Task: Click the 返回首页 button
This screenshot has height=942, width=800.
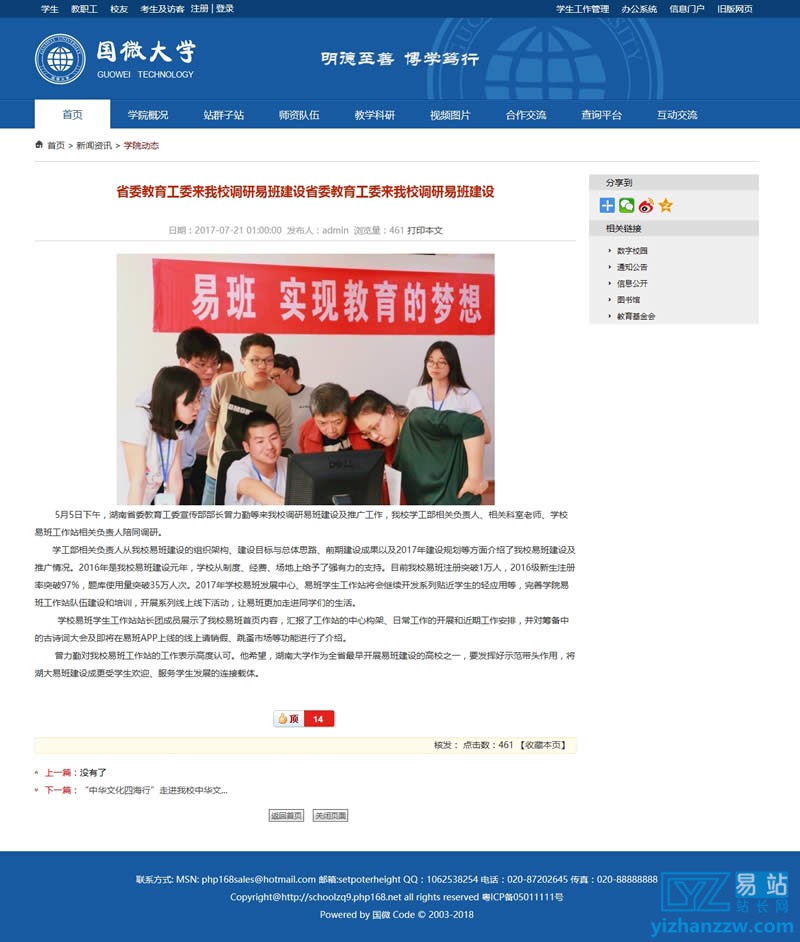Action: (288, 815)
